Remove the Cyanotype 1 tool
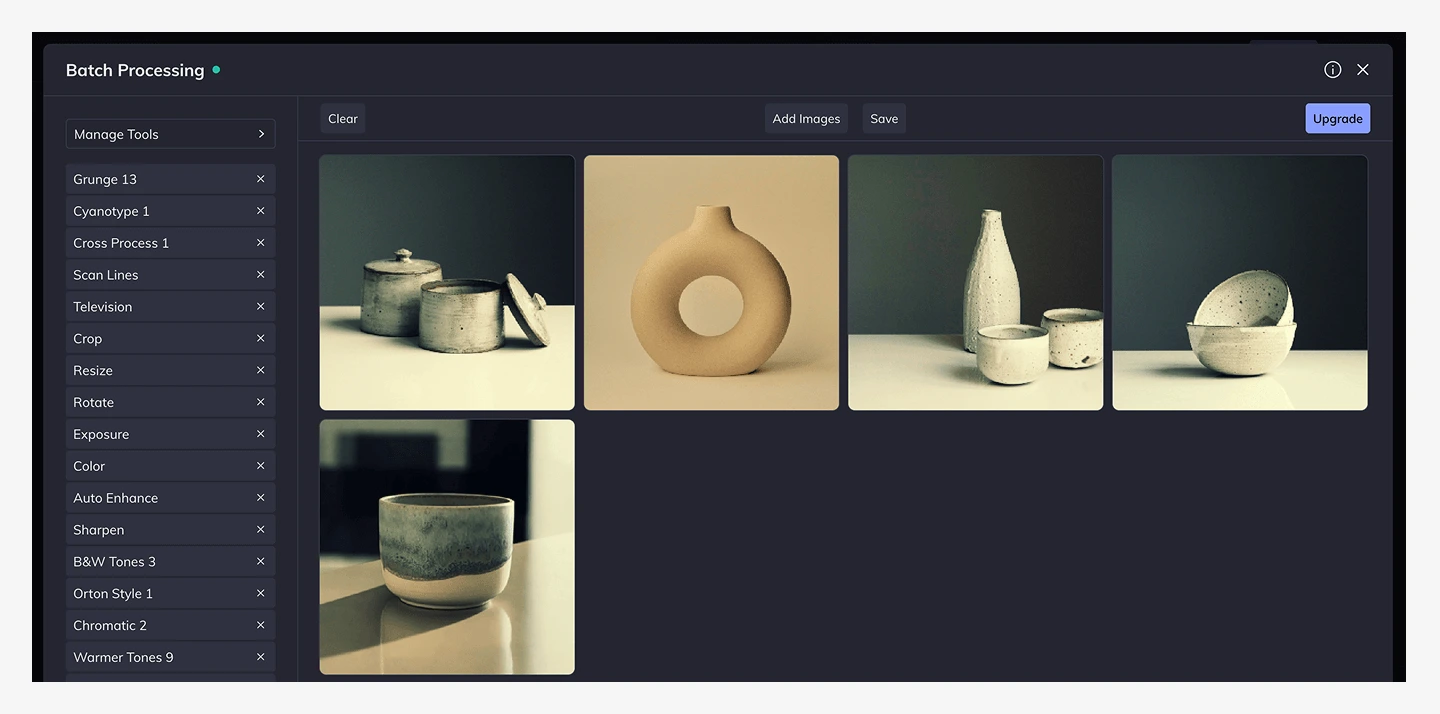This screenshot has height=714, width=1440. pos(260,211)
